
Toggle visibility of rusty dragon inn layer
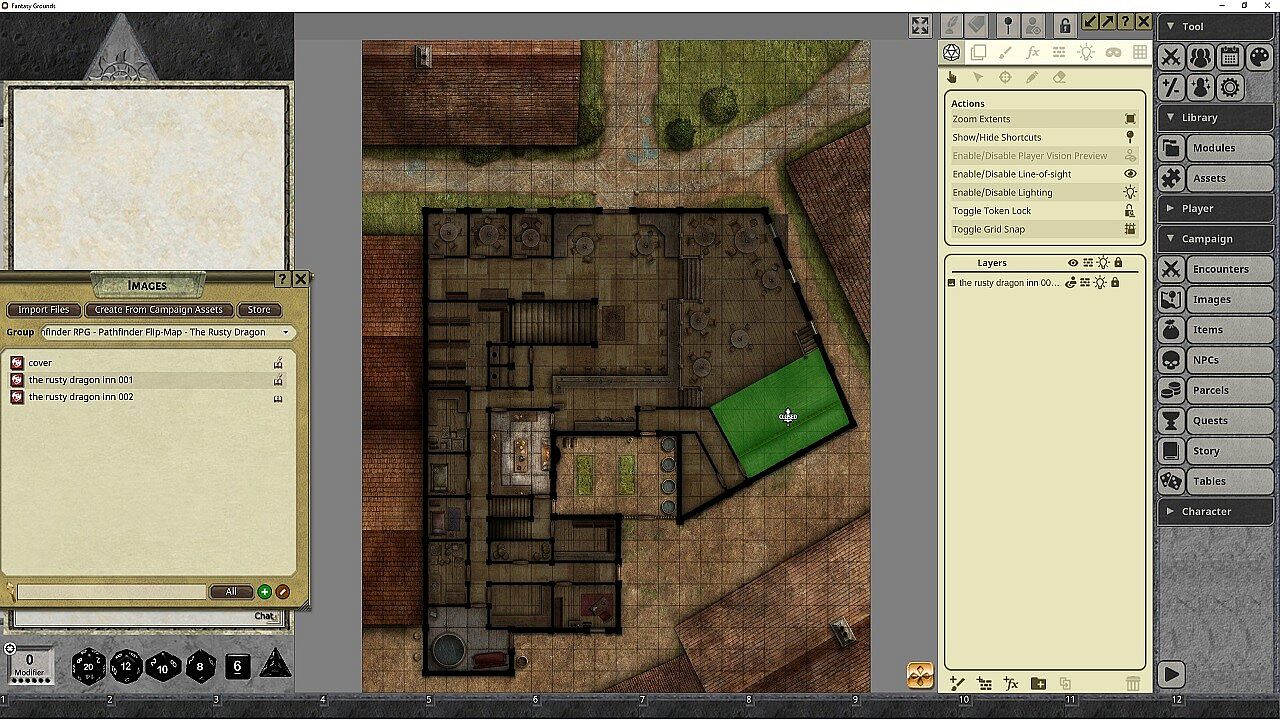pyautogui.click(x=1070, y=283)
